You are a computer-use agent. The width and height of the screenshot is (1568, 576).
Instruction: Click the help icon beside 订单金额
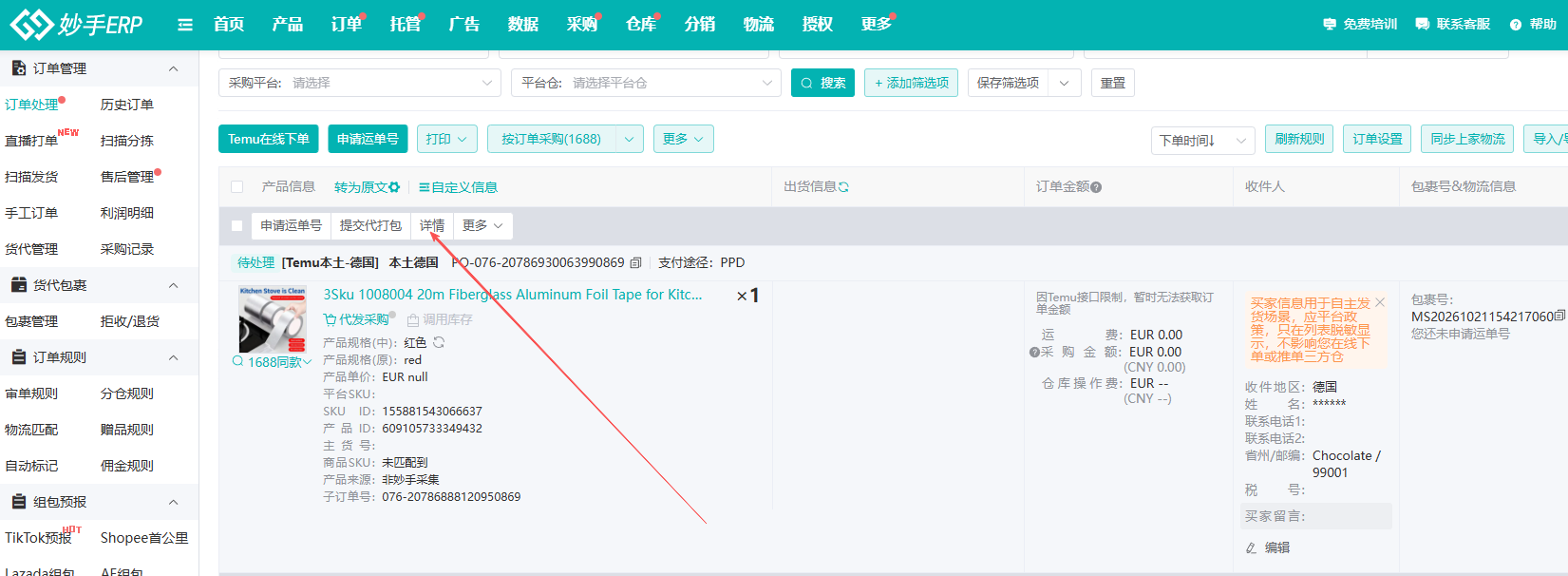tap(1096, 187)
